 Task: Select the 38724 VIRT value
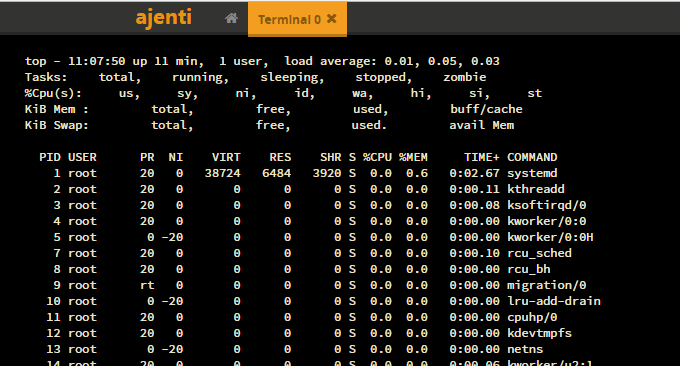click(x=222, y=173)
